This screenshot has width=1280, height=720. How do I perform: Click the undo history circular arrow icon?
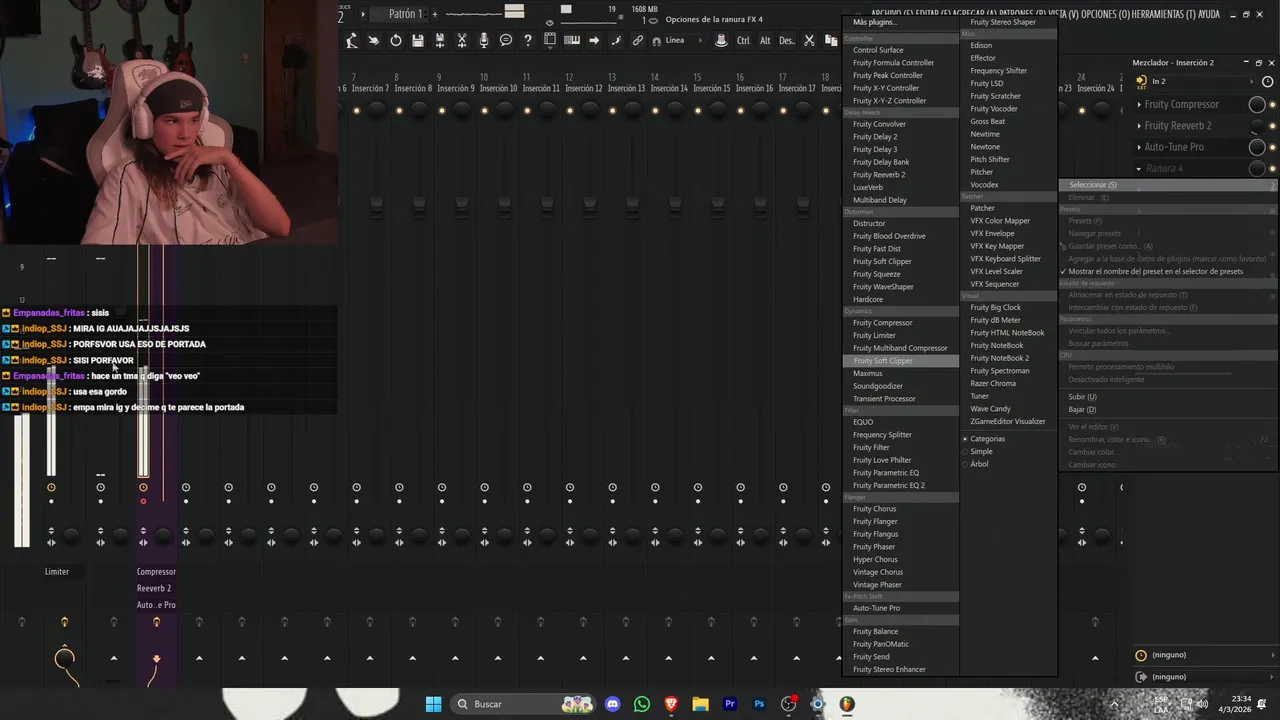coord(396,40)
